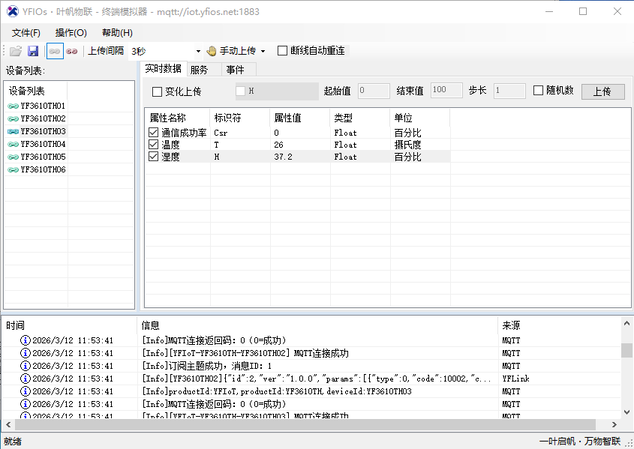
Task: Click link icon beside YF3610TH02
Action: [13, 119]
